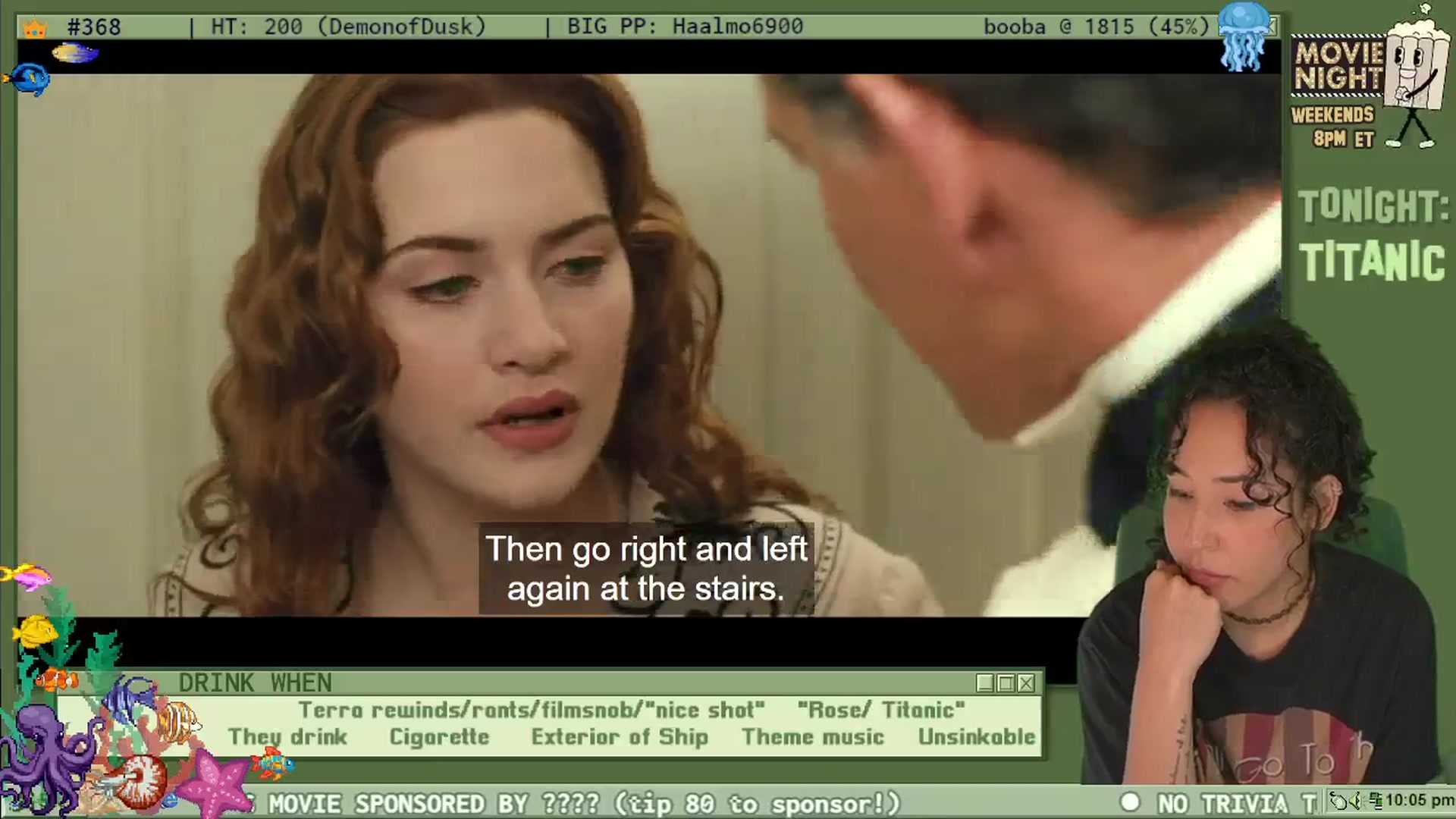
Task: Click the crown icon beside #368
Action: [x=35, y=29]
